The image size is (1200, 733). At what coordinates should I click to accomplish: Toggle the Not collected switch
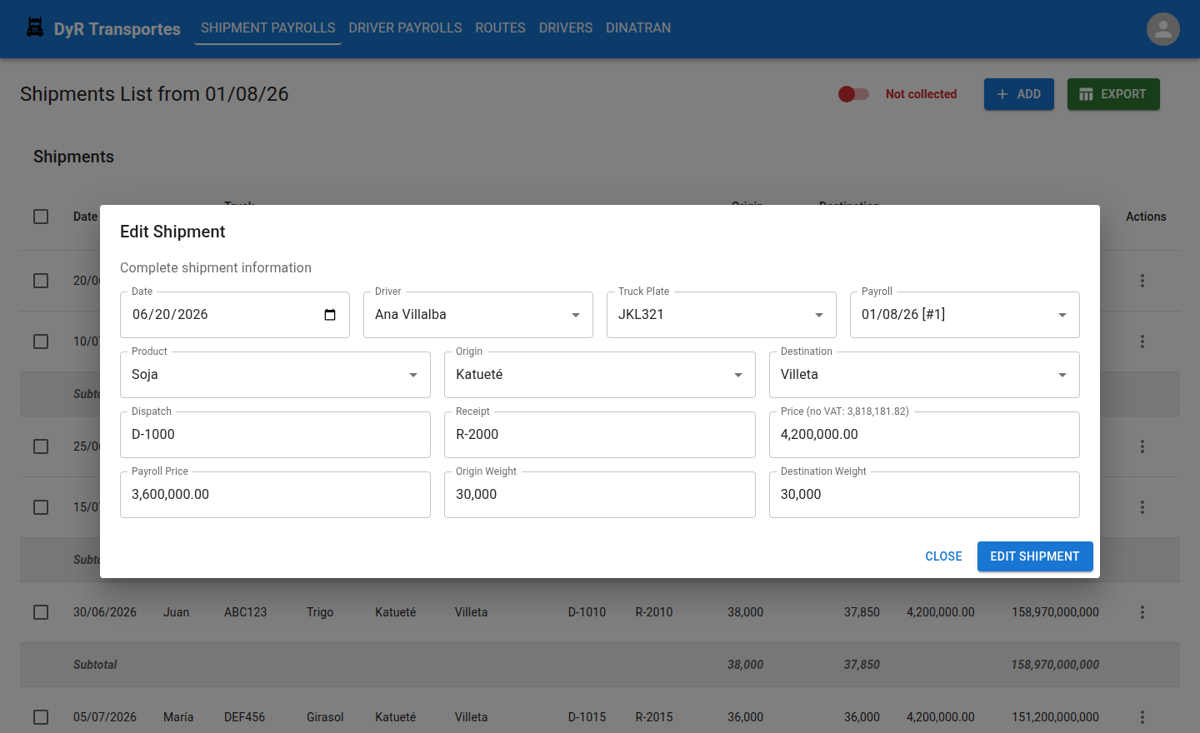coord(853,94)
